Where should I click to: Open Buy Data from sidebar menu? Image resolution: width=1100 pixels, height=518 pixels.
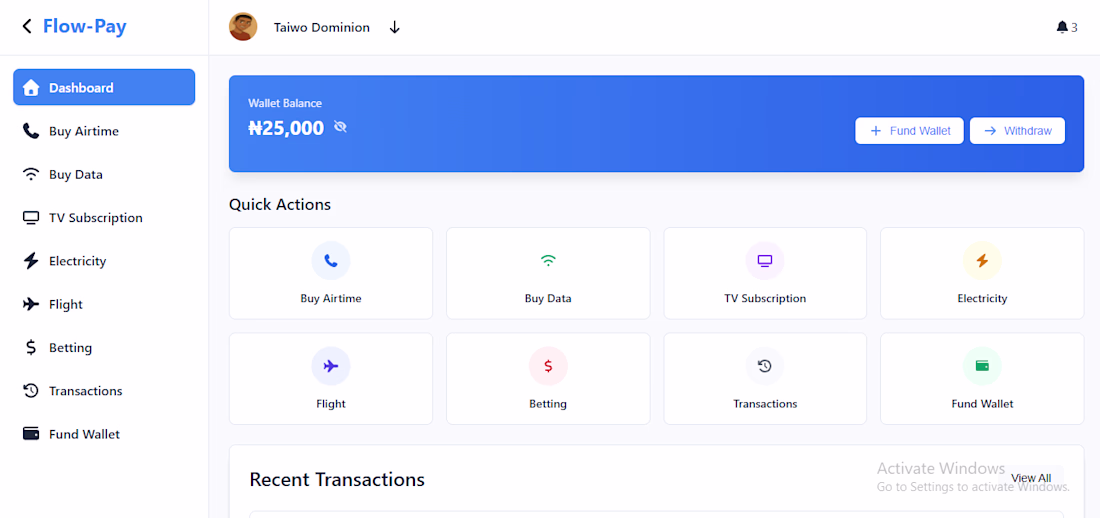coord(76,175)
